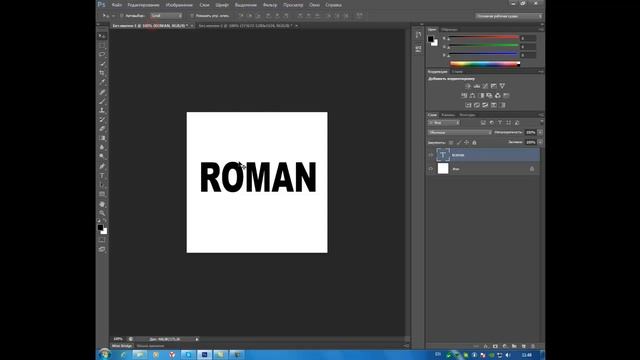Open status bar info arrow menu

pyautogui.click(x=197, y=339)
